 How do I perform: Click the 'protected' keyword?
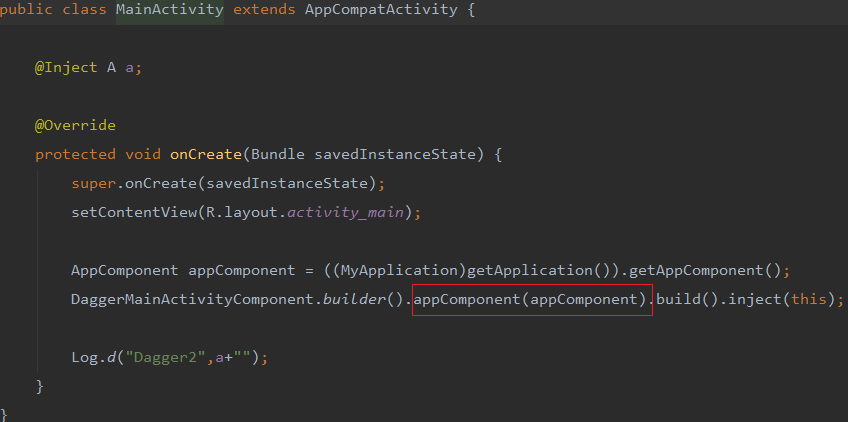coord(75,154)
